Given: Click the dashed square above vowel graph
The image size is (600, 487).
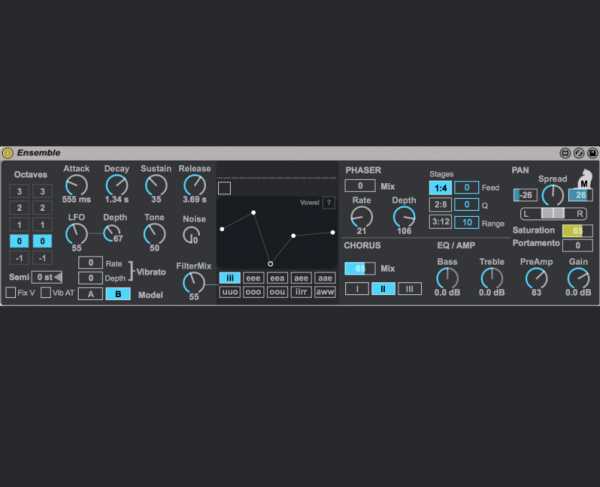Looking at the screenshot, I should (224, 188).
